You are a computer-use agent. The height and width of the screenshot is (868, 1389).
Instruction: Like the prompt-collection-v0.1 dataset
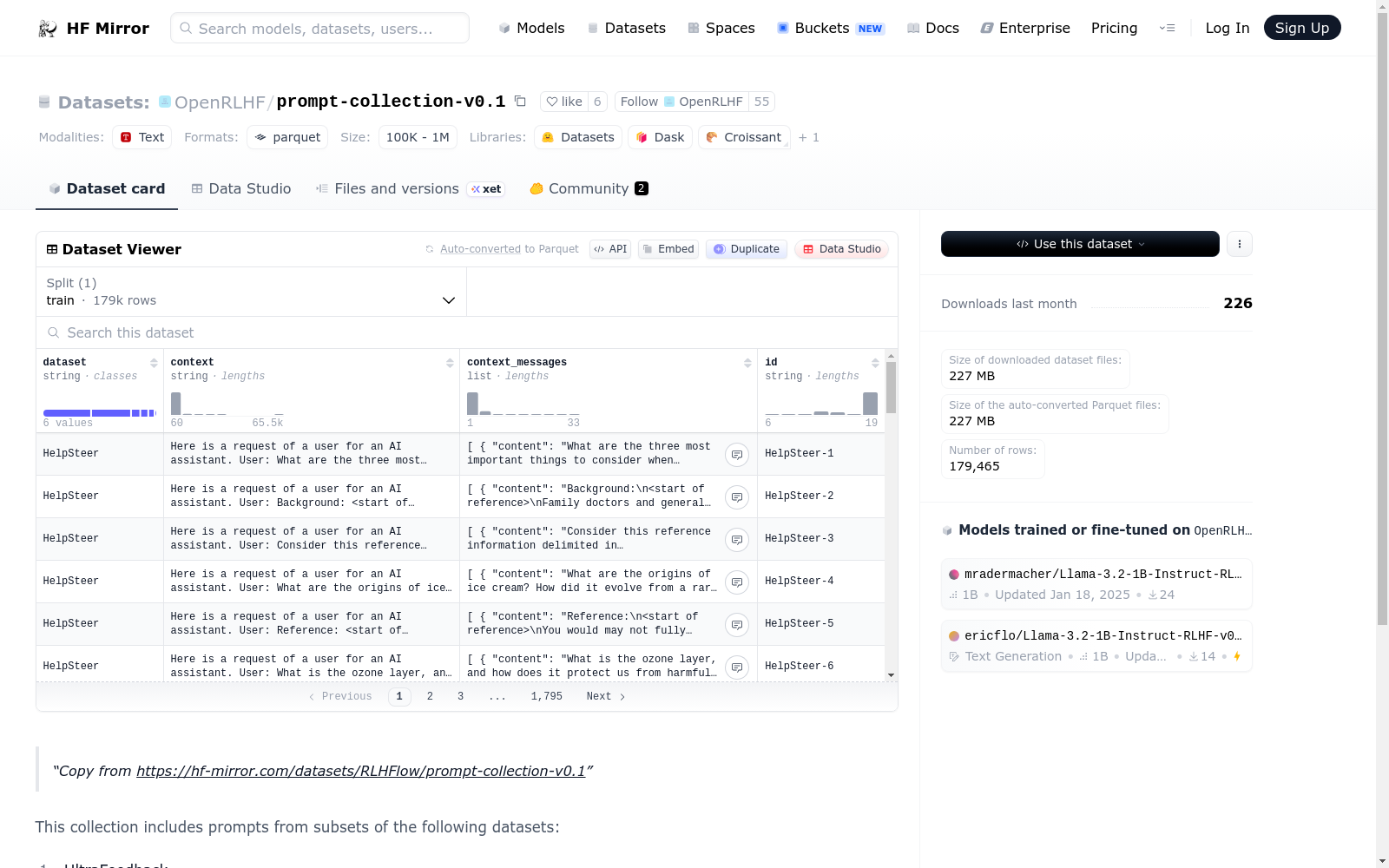(563, 102)
